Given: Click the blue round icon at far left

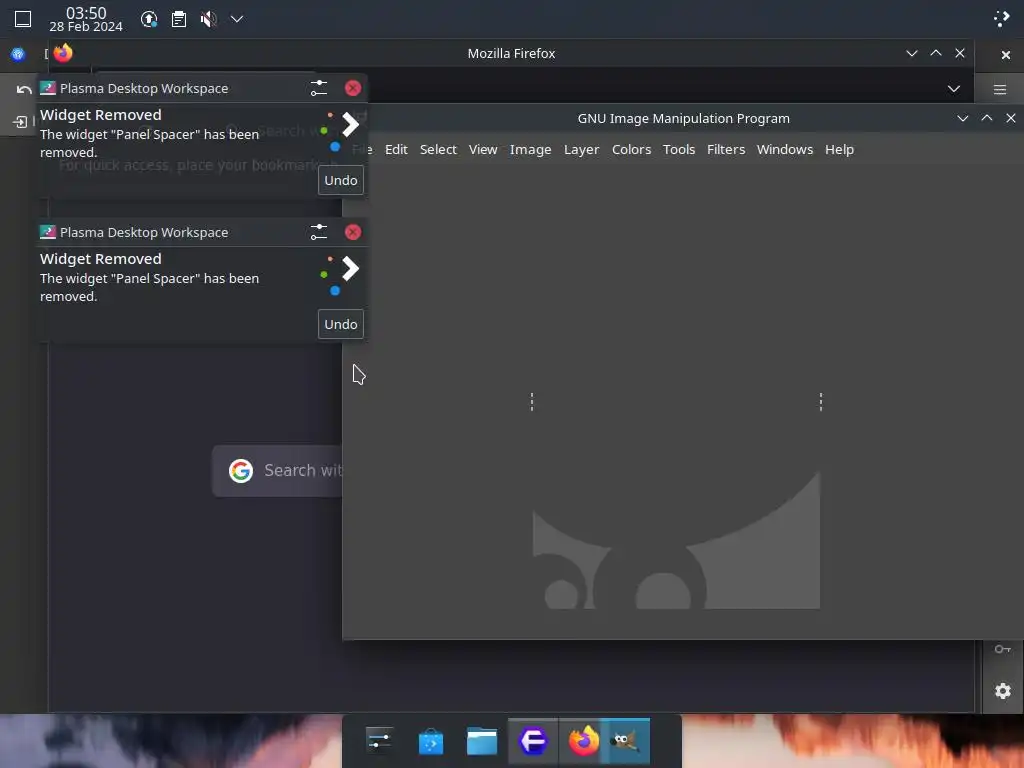Looking at the screenshot, I should point(18,54).
